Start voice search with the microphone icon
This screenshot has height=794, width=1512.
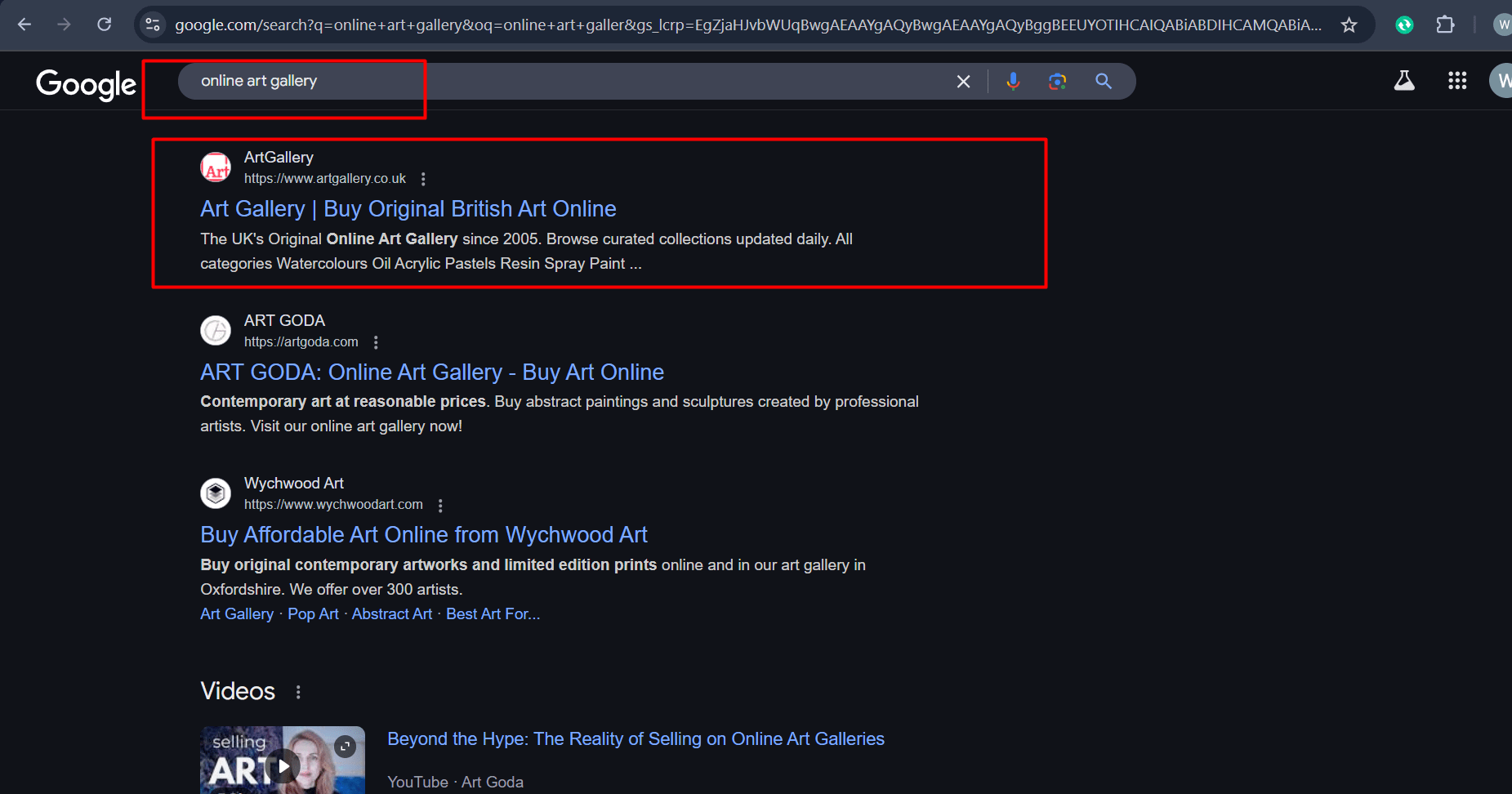1013,82
